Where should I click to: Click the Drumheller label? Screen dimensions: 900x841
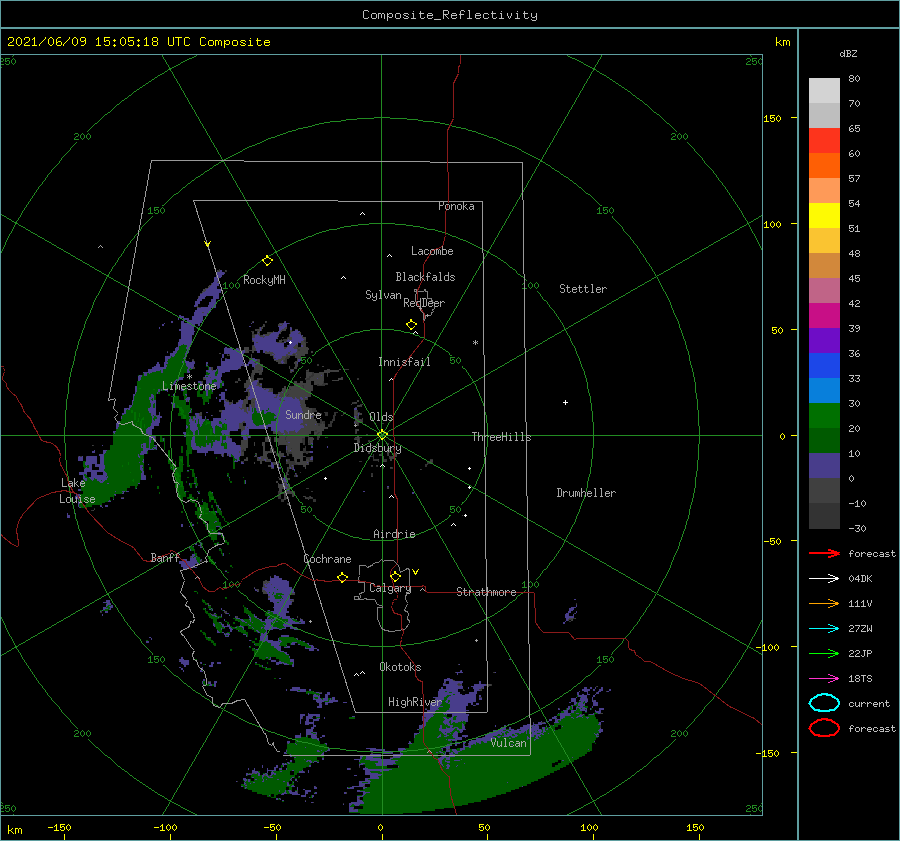(586, 493)
